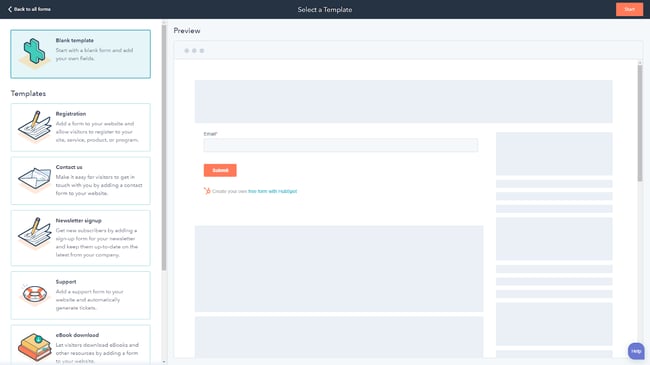Click the HubSpot sprocket logo icon
The height and width of the screenshot is (365, 650).
tap(207, 191)
